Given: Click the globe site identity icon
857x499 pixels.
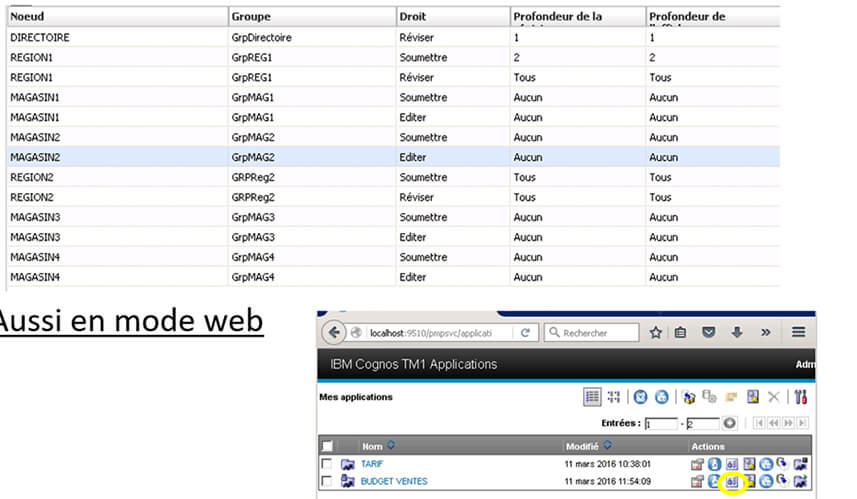Looking at the screenshot, I should [356, 332].
